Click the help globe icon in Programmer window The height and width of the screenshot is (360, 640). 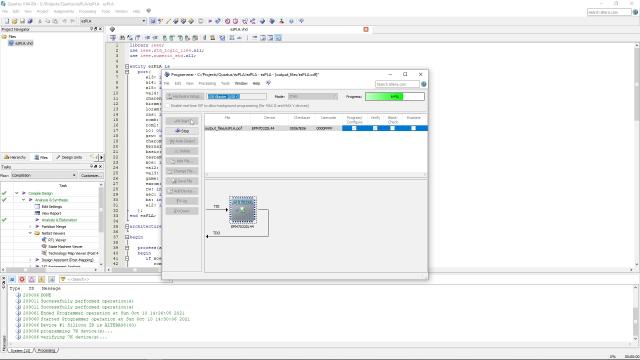click(x=424, y=84)
